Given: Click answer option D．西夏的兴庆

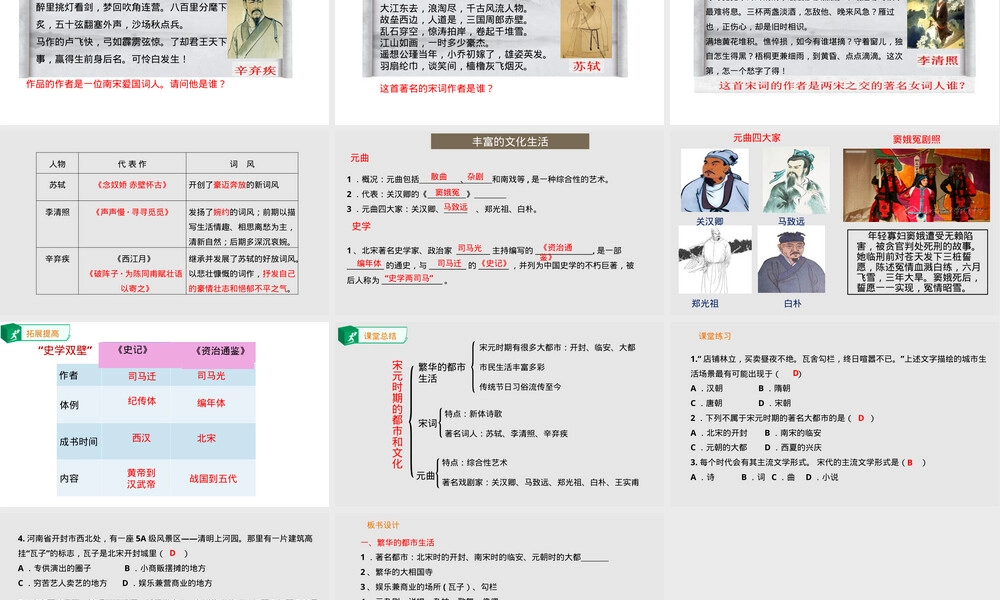Looking at the screenshot, I should (793, 447).
